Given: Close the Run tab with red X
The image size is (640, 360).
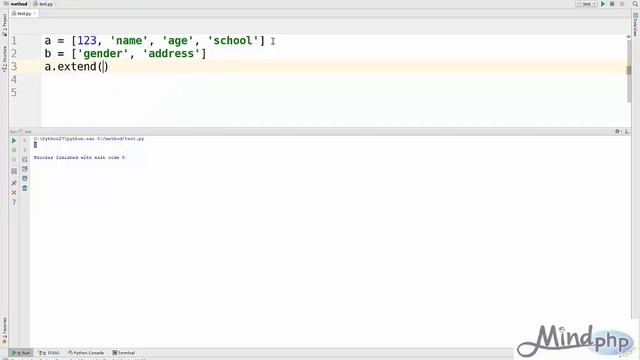Looking at the screenshot, I should pyautogui.click(x=14, y=192).
